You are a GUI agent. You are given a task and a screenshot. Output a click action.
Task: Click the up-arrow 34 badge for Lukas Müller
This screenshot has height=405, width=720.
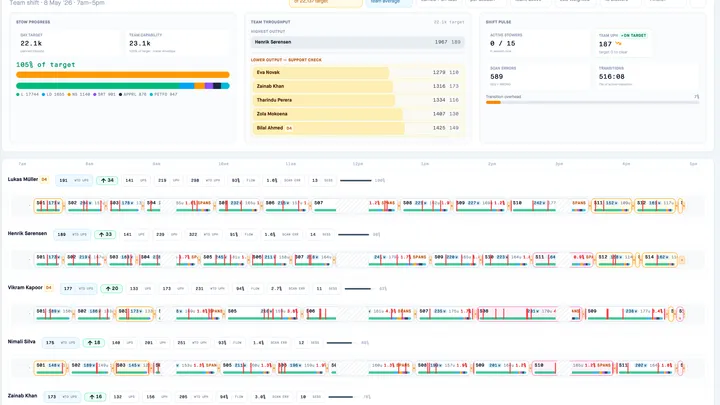pyautogui.click(x=107, y=180)
